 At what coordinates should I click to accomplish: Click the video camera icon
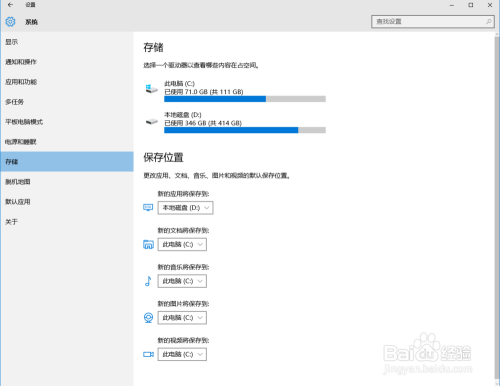pyautogui.click(x=148, y=354)
